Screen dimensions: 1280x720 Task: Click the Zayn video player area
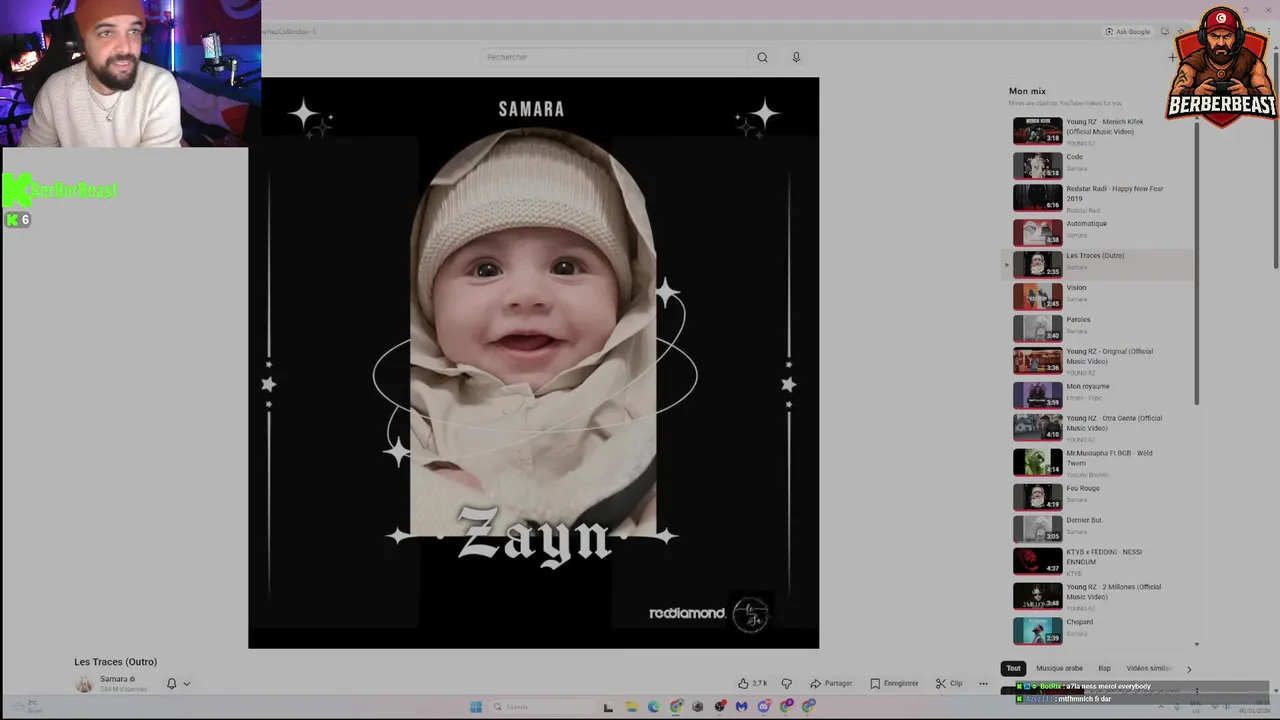[x=533, y=362]
